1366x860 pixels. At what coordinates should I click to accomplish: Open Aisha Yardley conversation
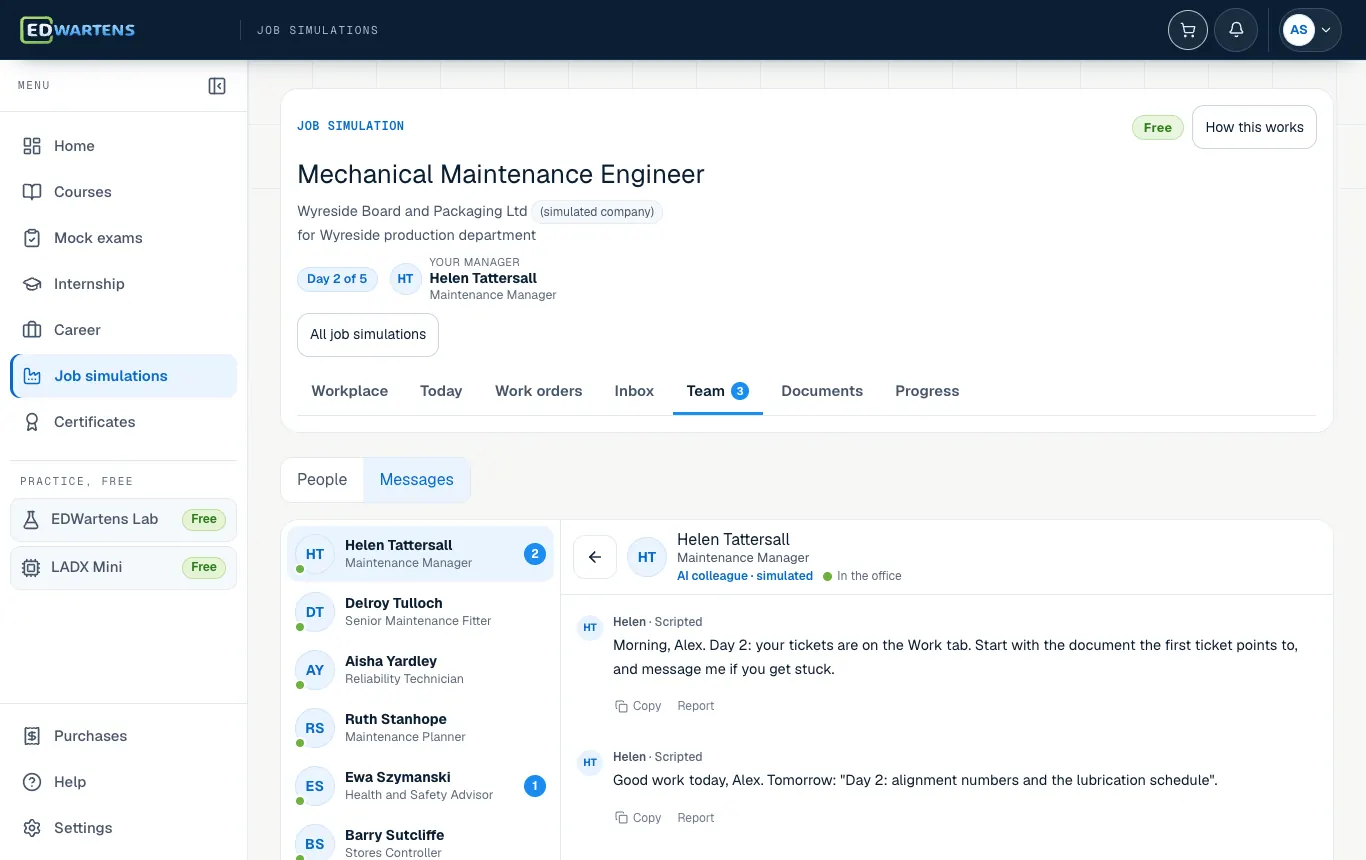[x=420, y=670]
